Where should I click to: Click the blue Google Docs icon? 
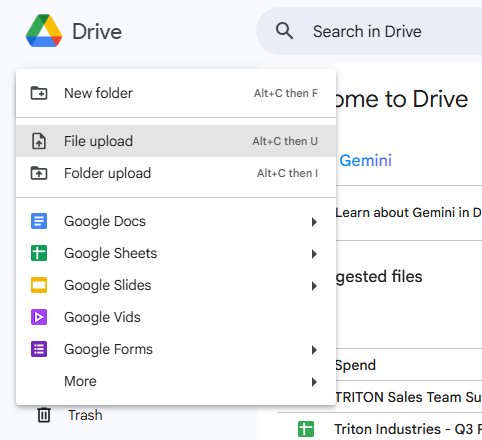39,221
